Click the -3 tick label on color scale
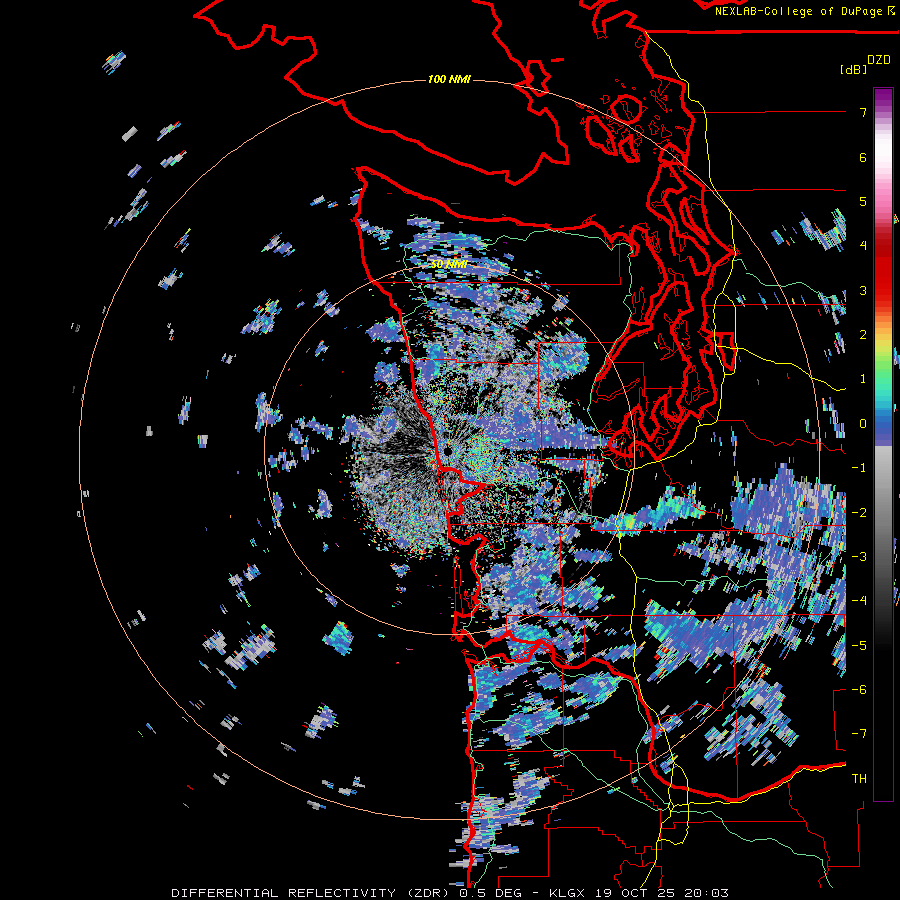 point(859,557)
